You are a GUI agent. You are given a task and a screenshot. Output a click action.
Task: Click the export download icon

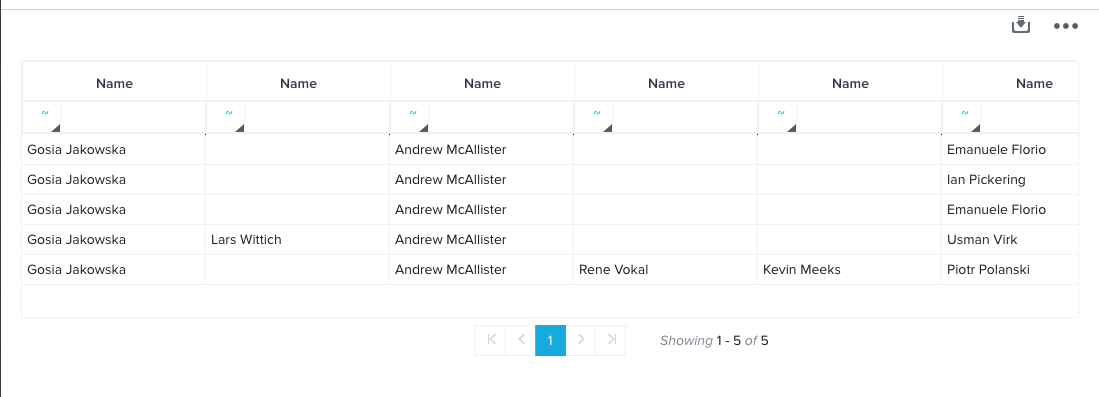[x=1021, y=25]
